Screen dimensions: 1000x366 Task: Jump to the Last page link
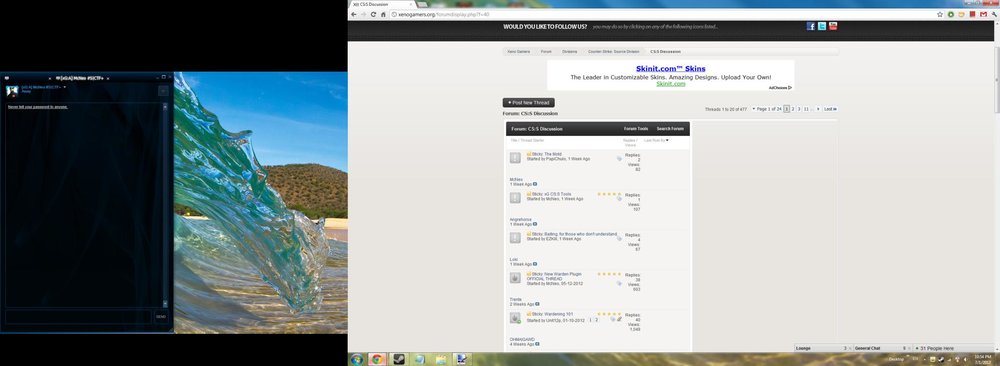(830, 109)
